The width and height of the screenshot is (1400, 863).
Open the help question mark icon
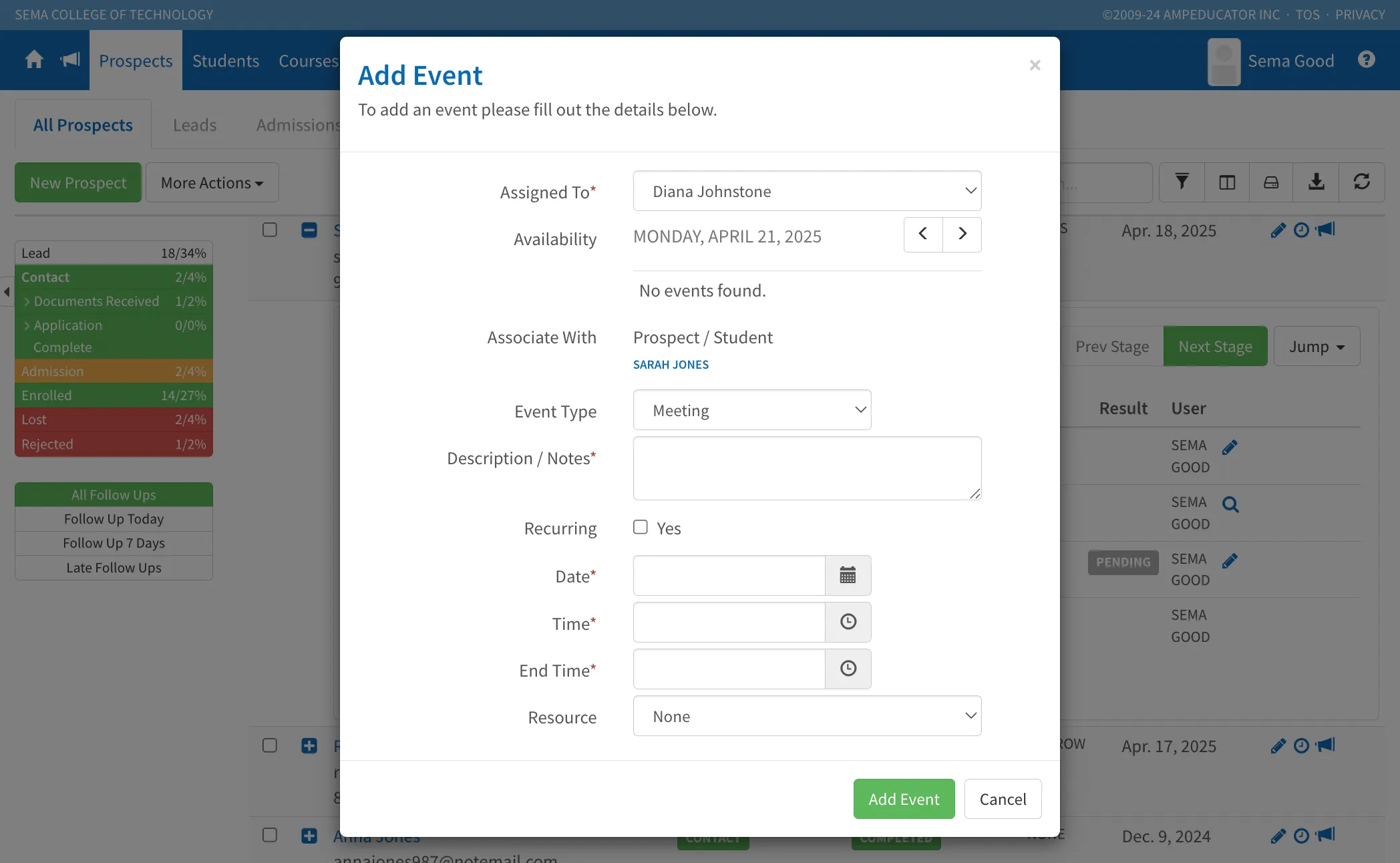[1366, 60]
